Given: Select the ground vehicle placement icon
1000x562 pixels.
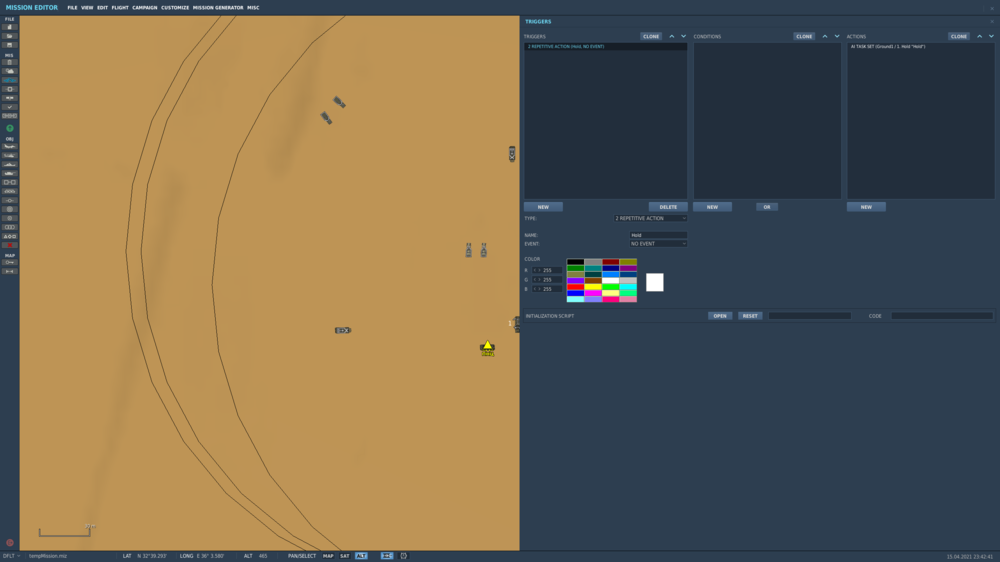Looking at the screenshot, I should [10, 174].
